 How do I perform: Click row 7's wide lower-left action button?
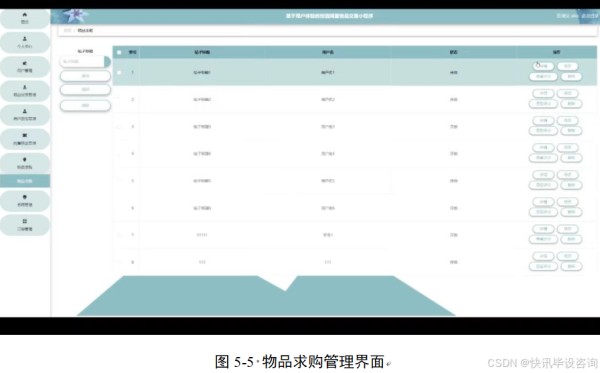tap(543, 239)
